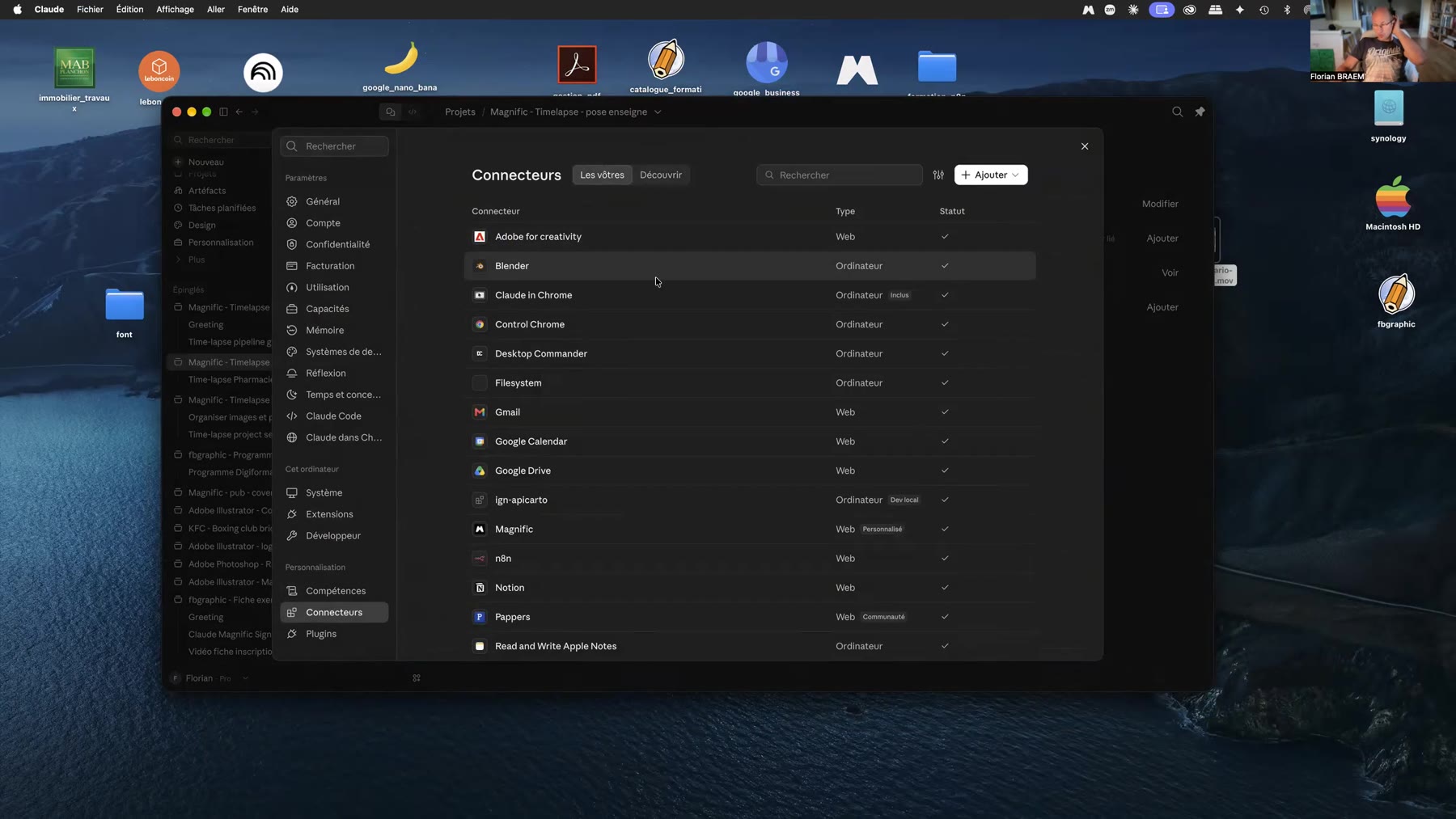1456x819 pixels.
Task: Open google_nano_bana desktop icon
Action: click(400, 65)
